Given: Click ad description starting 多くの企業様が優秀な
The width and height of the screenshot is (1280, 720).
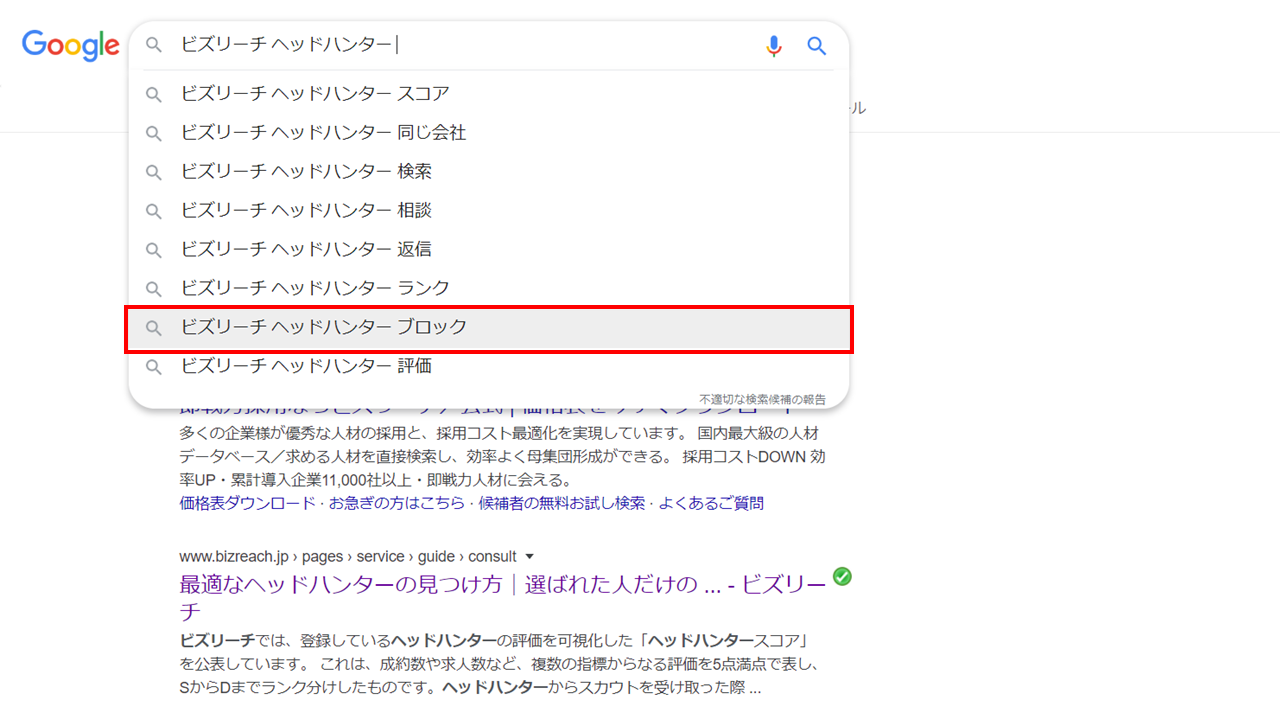Looking at the screenshot, I should coord(503,456).
